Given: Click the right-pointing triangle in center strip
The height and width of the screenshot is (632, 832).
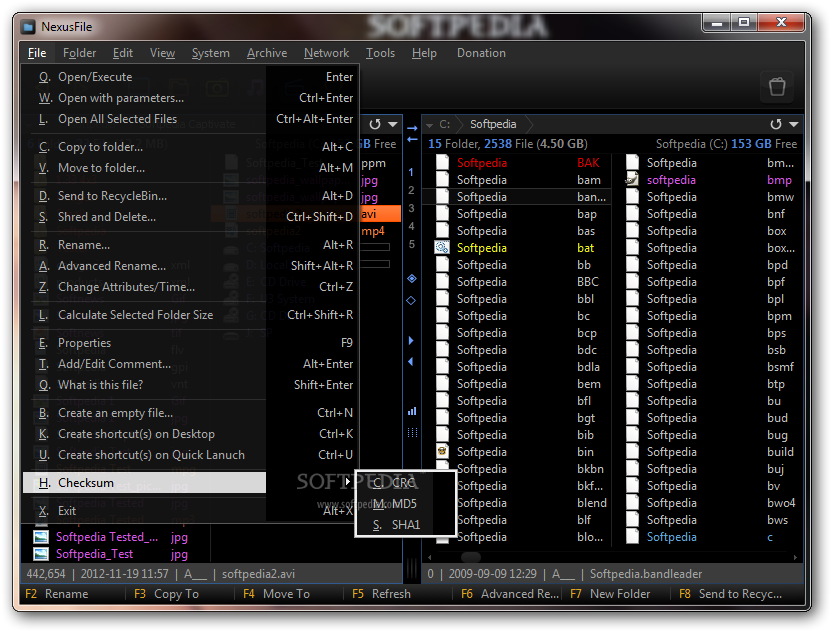Looking at the screenshot, I should click(x=411, y=341).
